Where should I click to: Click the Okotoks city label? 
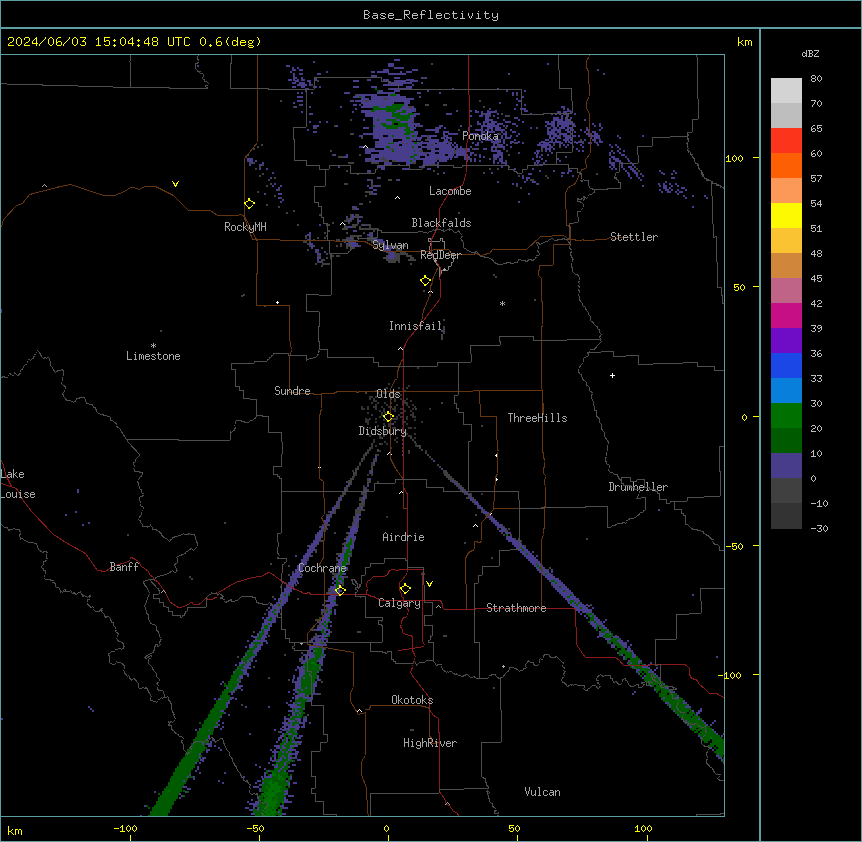412,700
